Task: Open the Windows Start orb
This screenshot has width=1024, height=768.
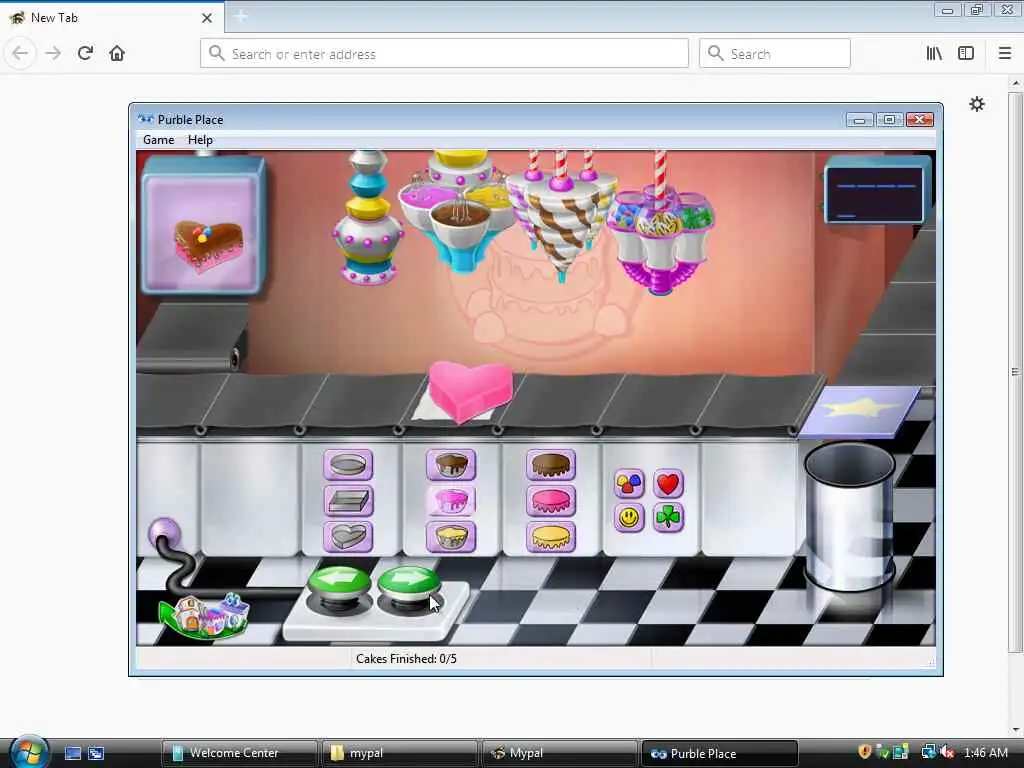Action: 27,752
